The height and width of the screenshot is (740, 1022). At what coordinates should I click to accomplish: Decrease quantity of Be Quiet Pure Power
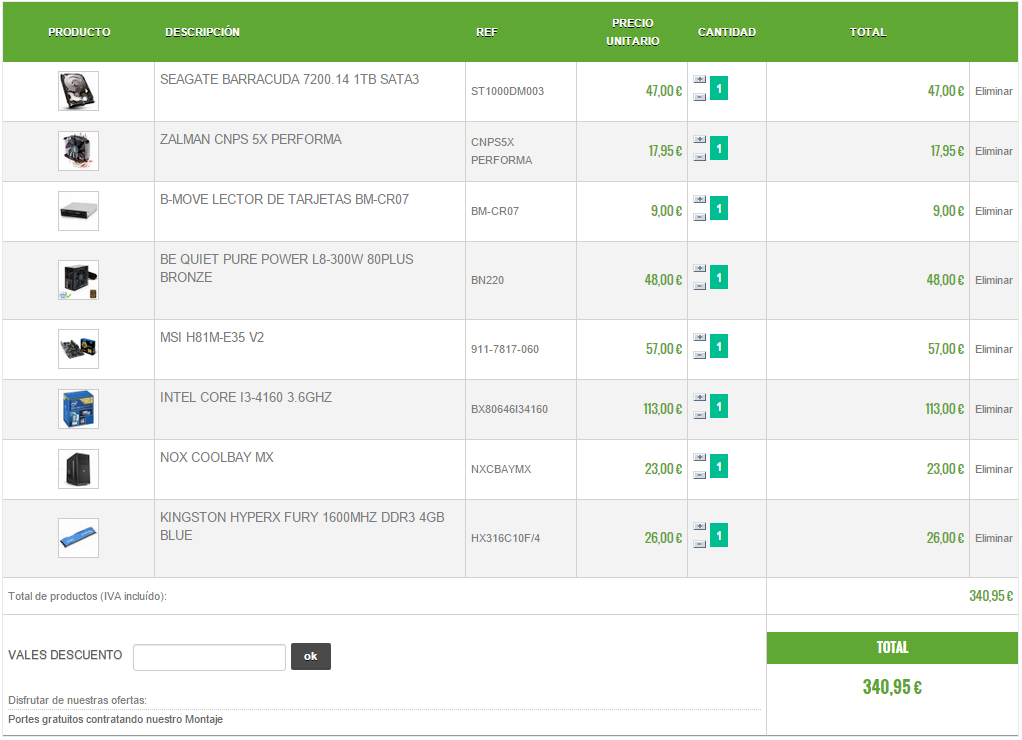coord(699,286)
